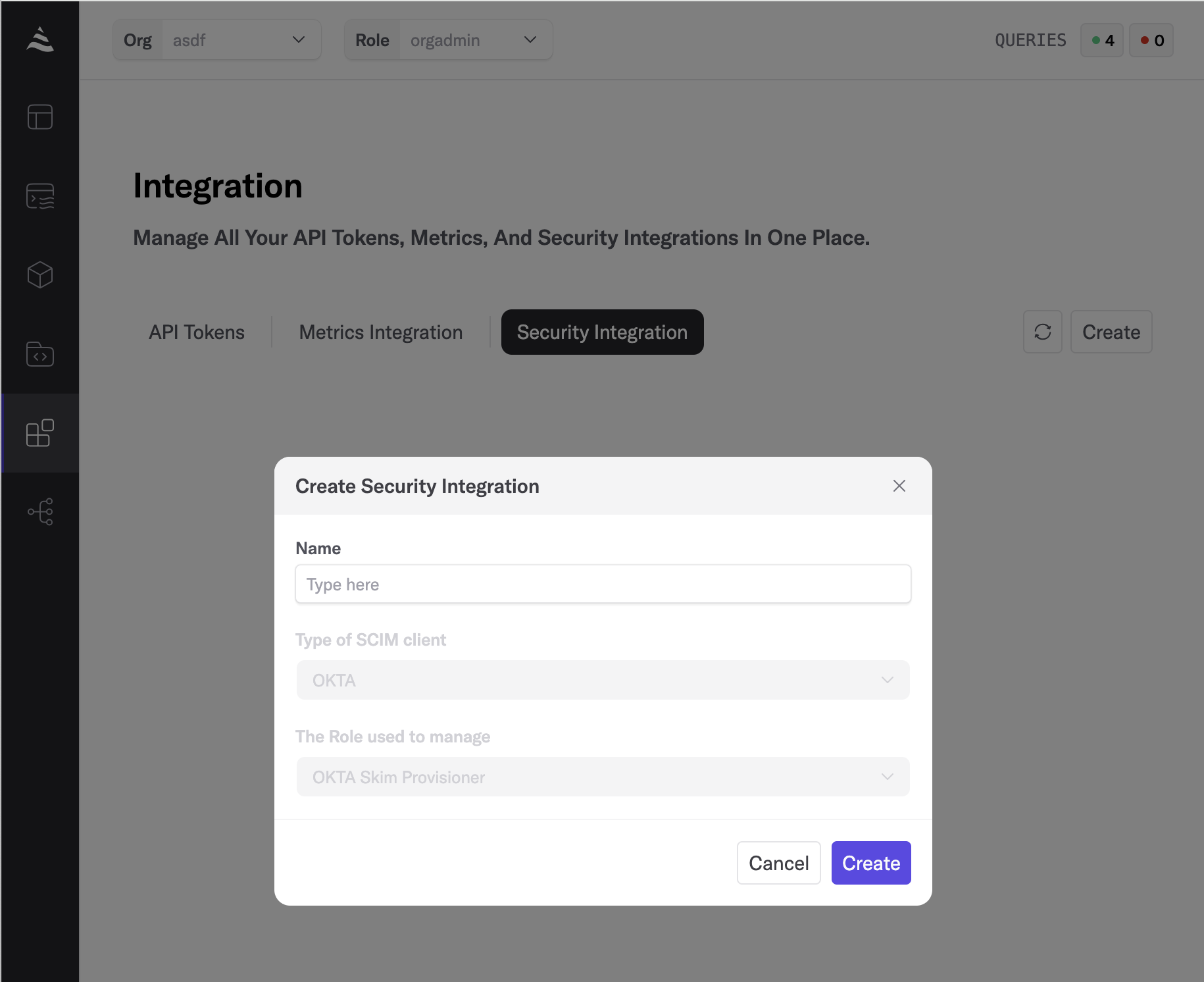Open the code folder sidebar icon

(40, 354)
